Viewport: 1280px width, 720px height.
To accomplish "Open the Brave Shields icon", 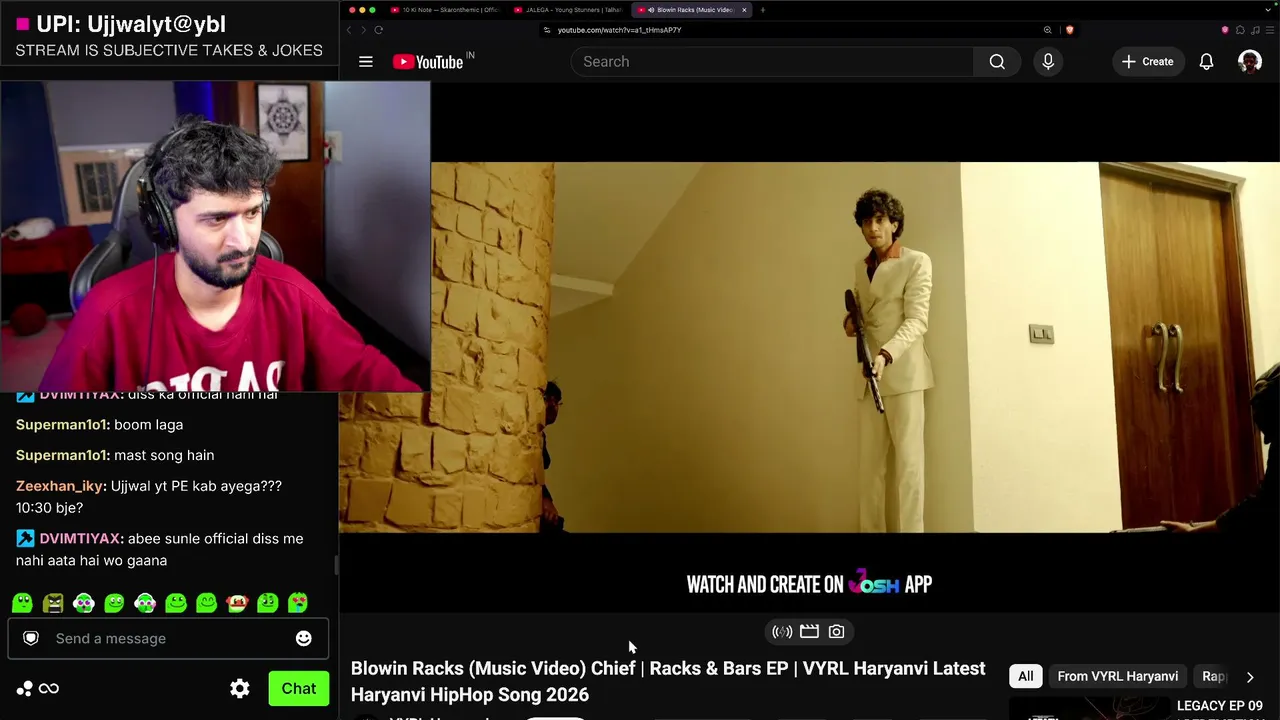I will 1069,30.
